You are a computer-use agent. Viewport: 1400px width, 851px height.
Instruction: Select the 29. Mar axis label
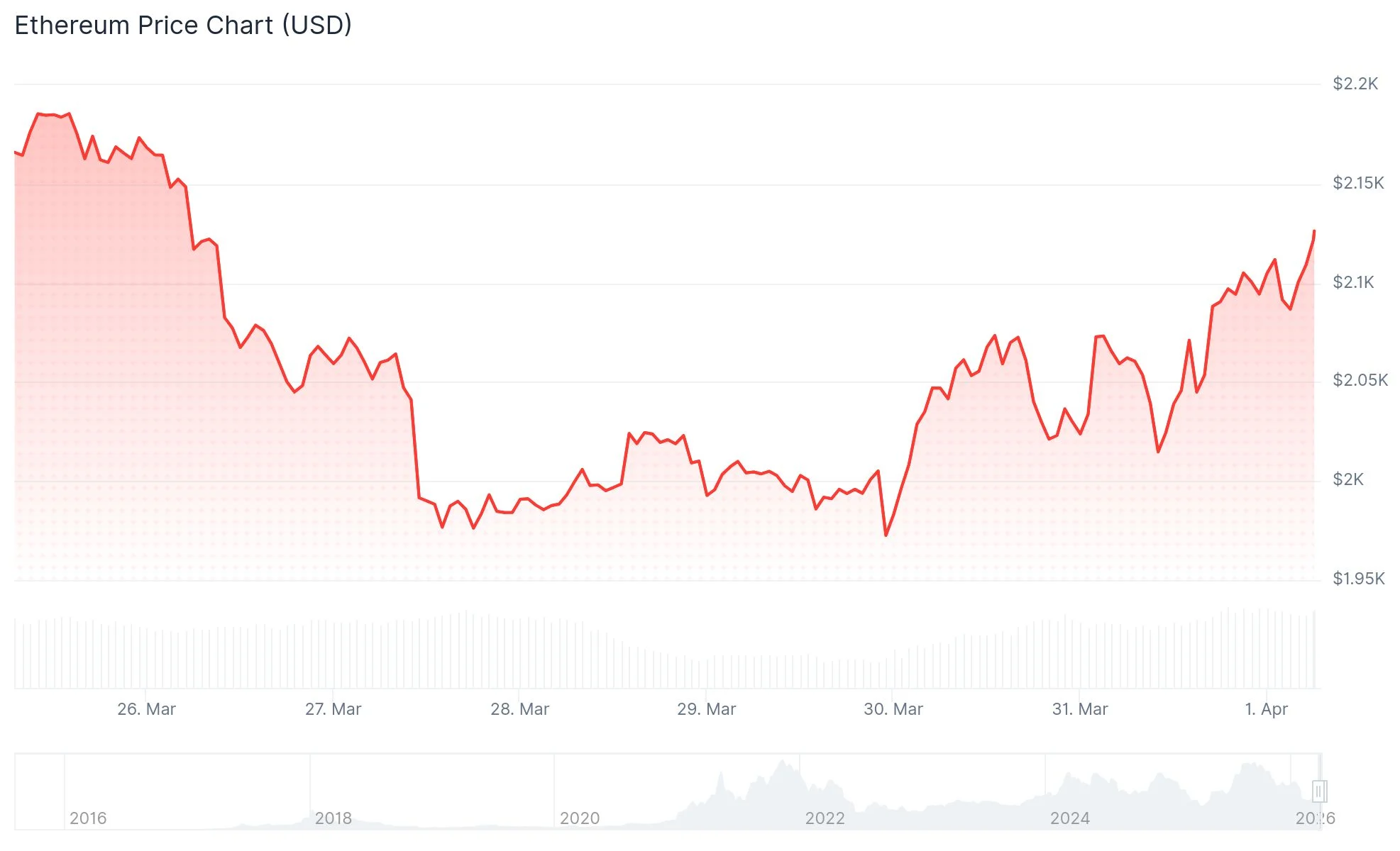coord(706,709)
